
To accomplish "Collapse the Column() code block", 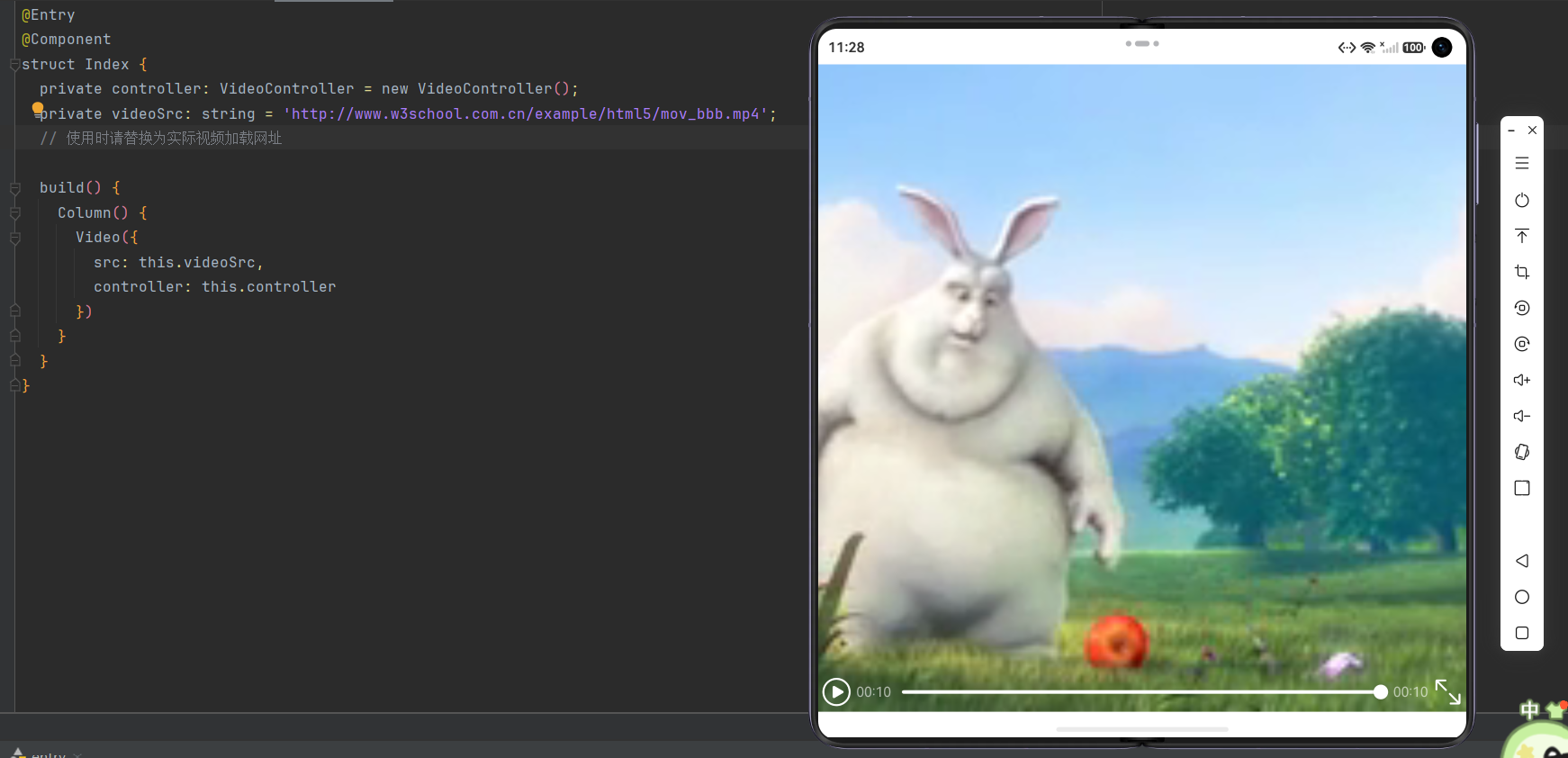I will [x=14, y=213].
